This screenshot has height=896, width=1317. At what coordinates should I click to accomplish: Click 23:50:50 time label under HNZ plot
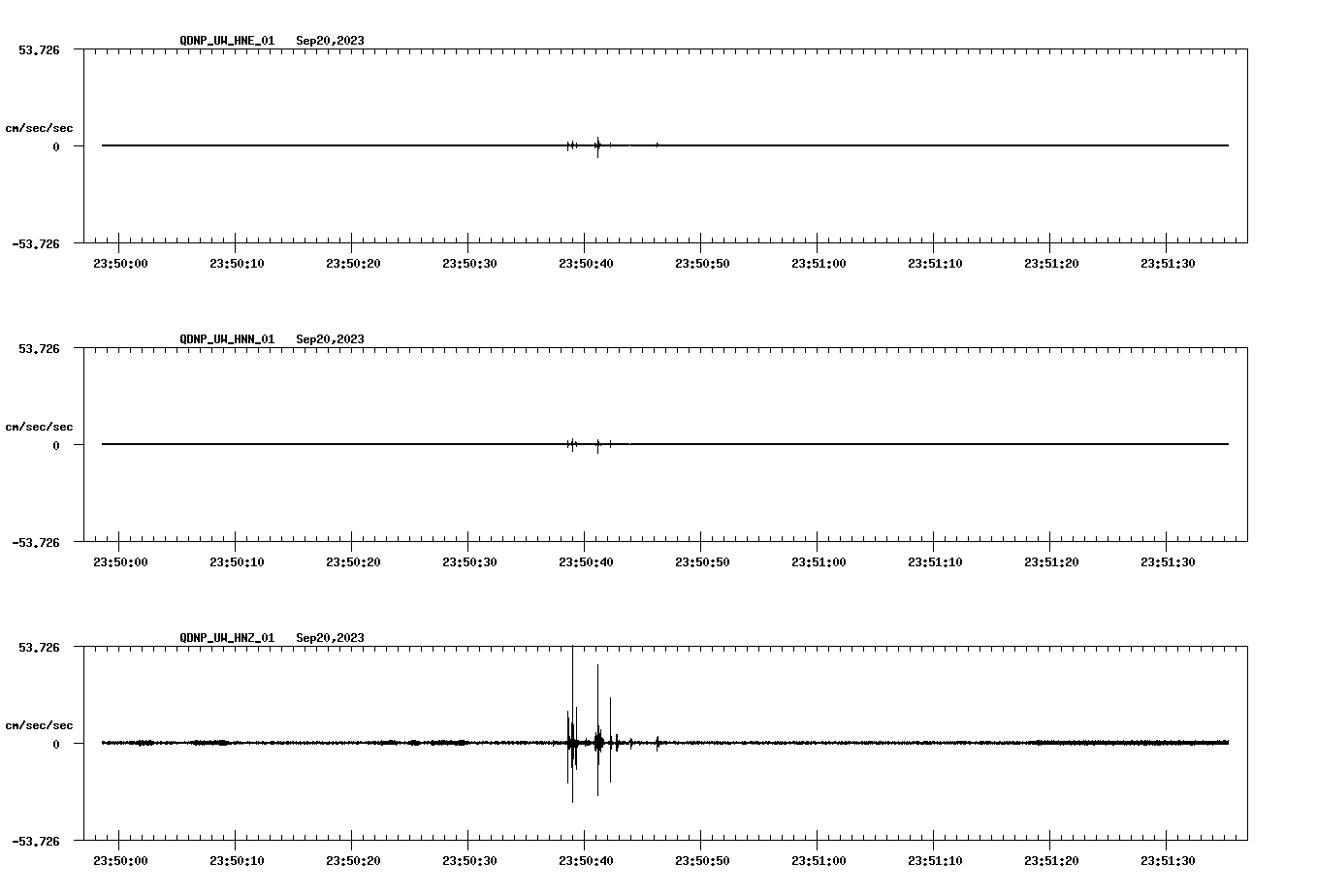[x=702, y=861]
